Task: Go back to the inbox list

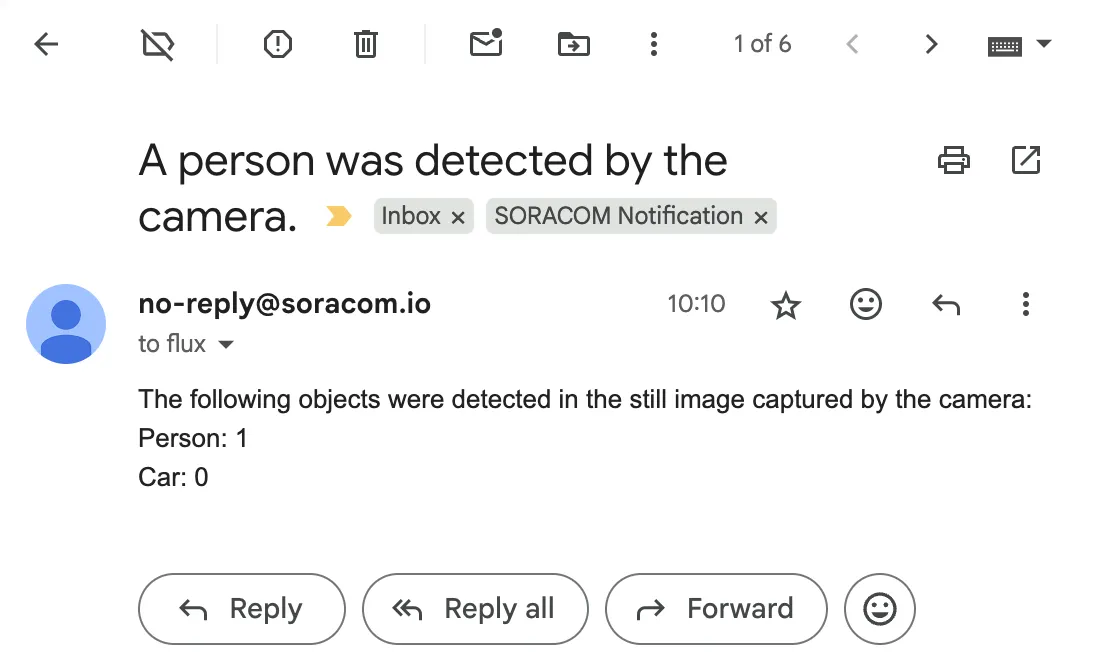Action: 46,45
